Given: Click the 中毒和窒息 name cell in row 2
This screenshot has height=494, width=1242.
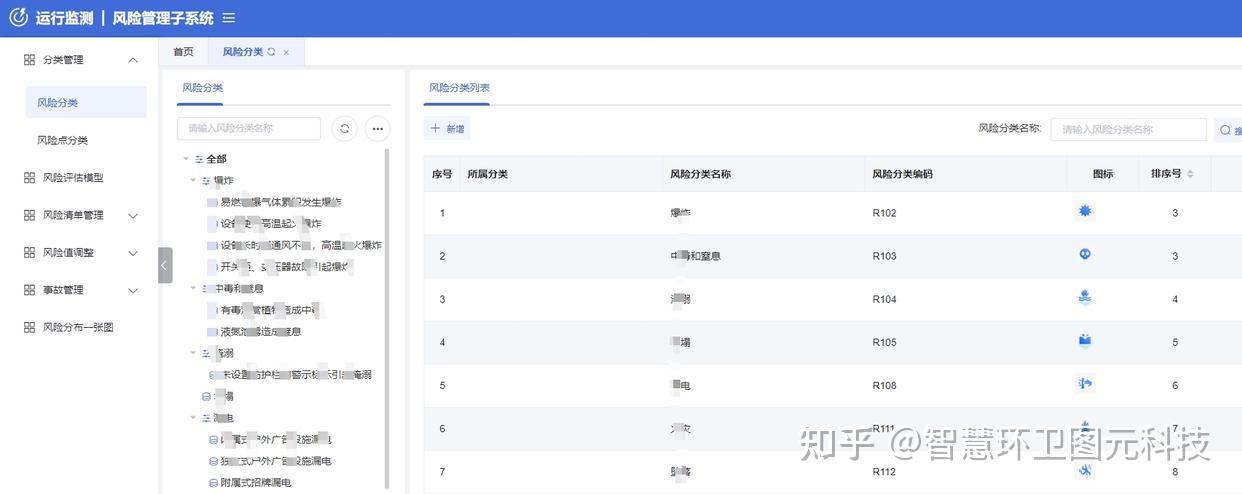Looking at the screenshot, I should [695, 256].
